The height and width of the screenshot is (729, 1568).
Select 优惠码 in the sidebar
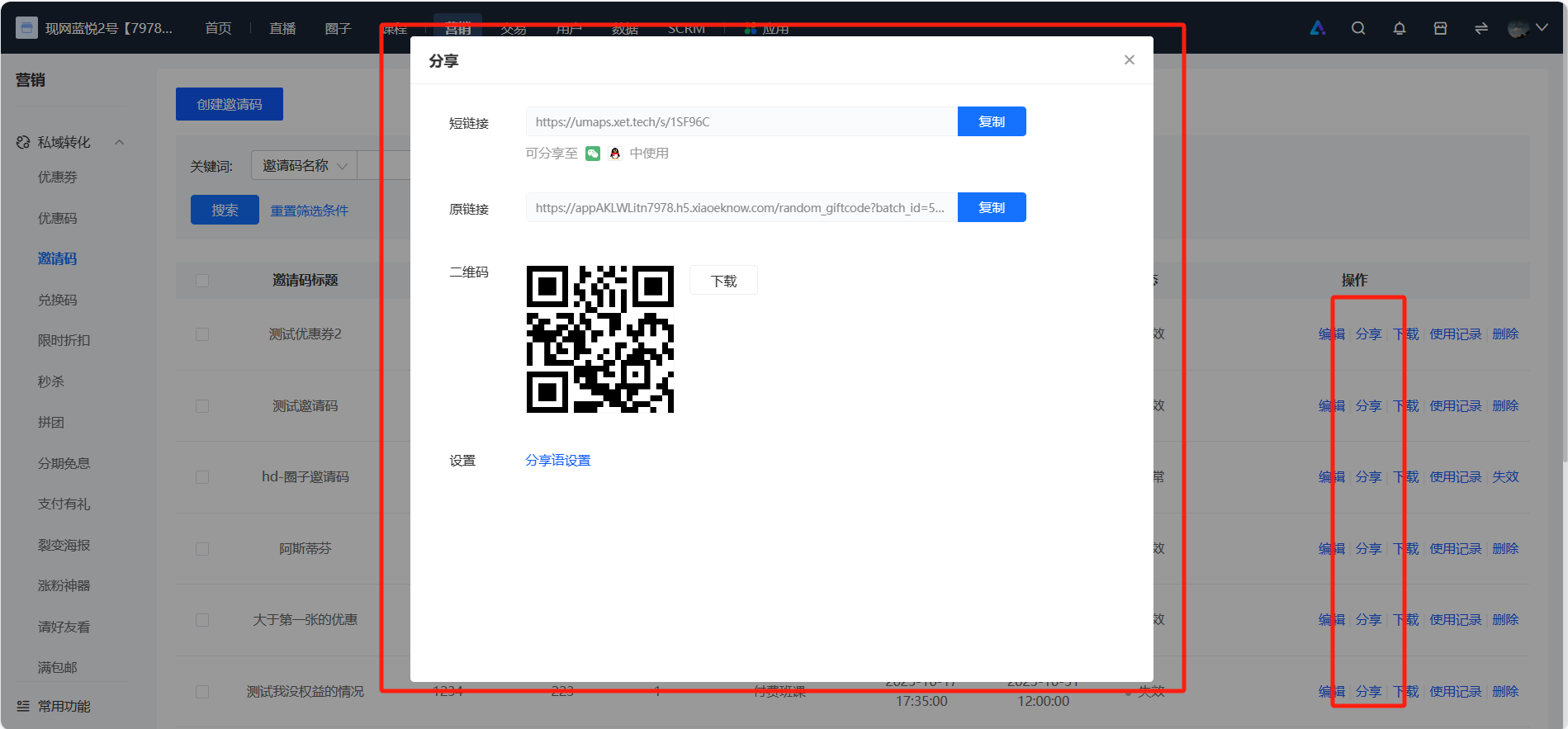pos(57,218)
